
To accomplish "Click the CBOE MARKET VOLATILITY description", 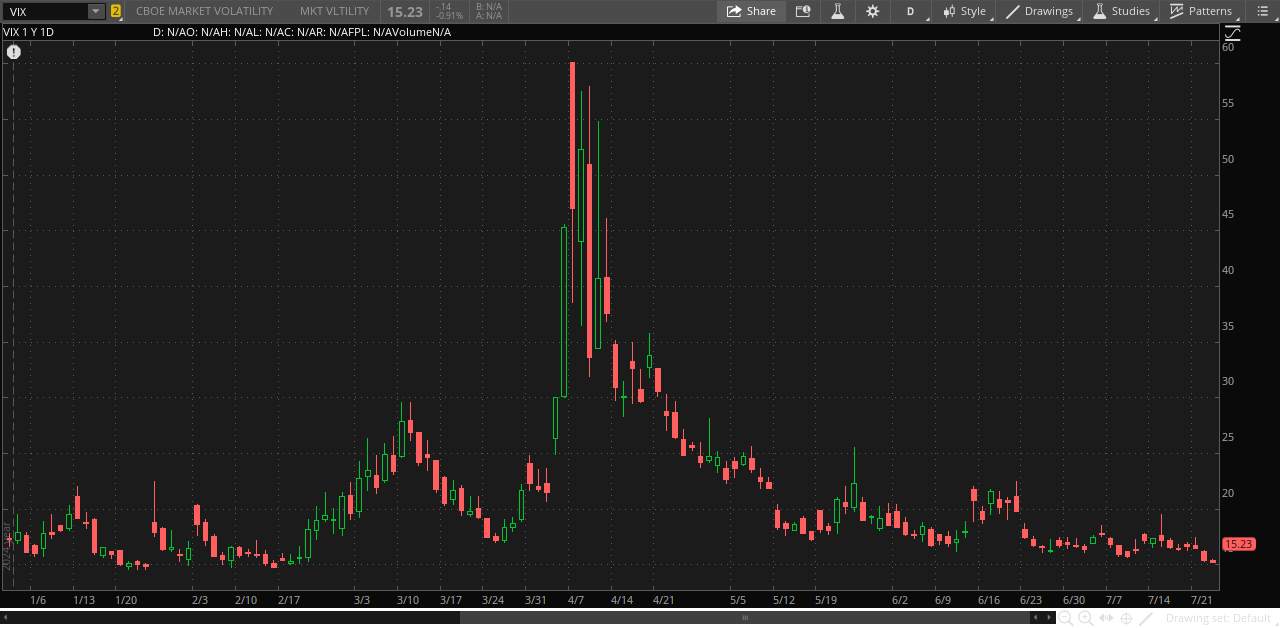I will point(204,11).
